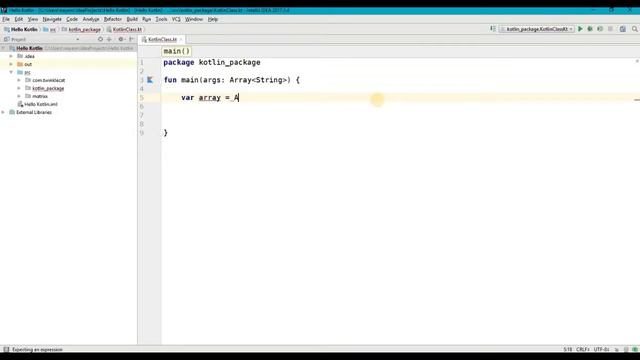Open the Refactor menu

click(113, 19)
